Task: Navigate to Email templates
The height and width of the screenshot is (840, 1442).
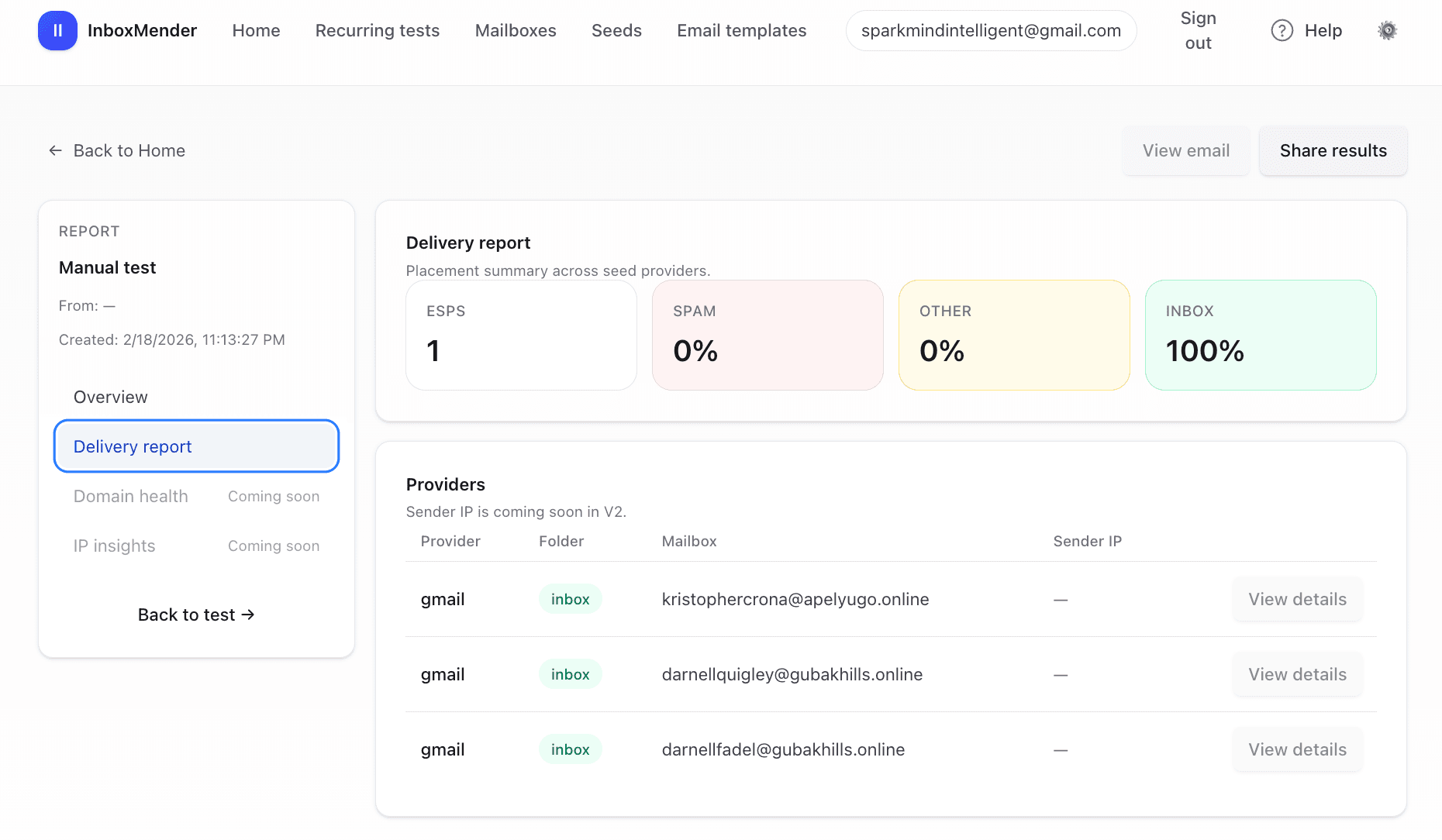Action: (741, 30)
